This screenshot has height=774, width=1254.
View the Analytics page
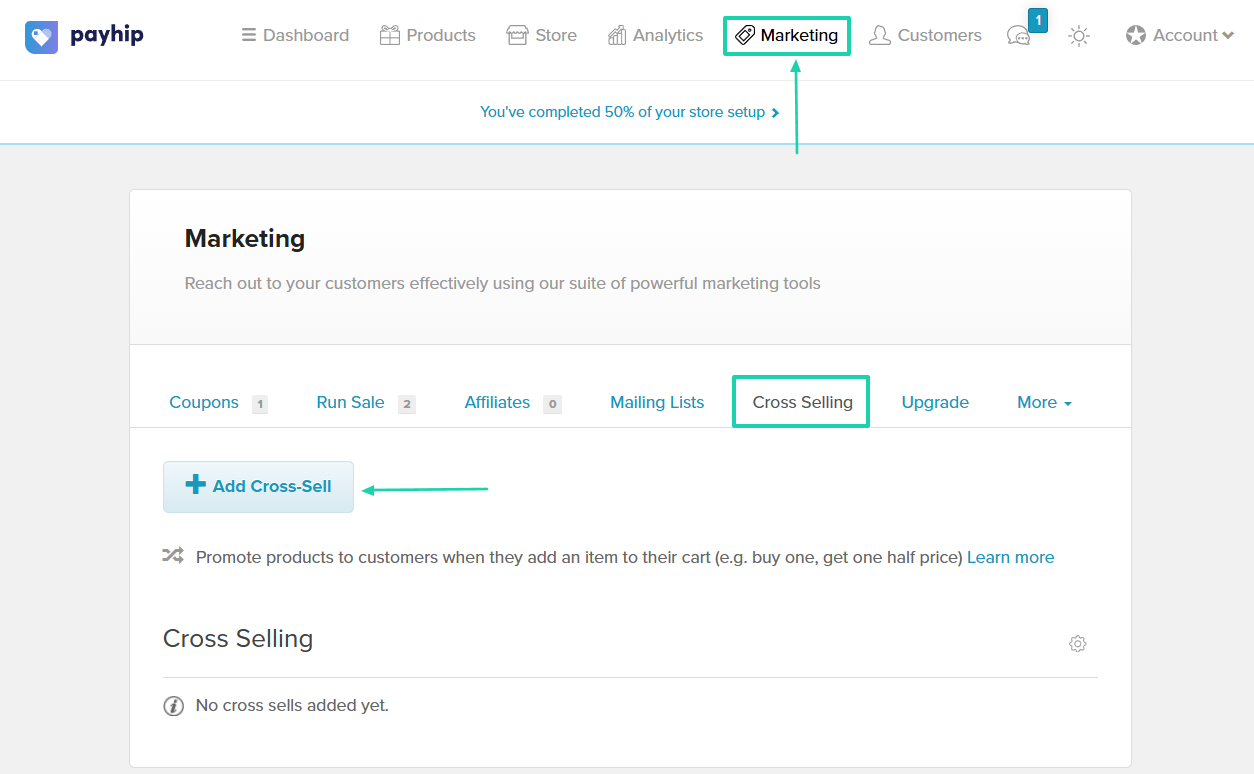pyautogui.click(x=655, y=35)
